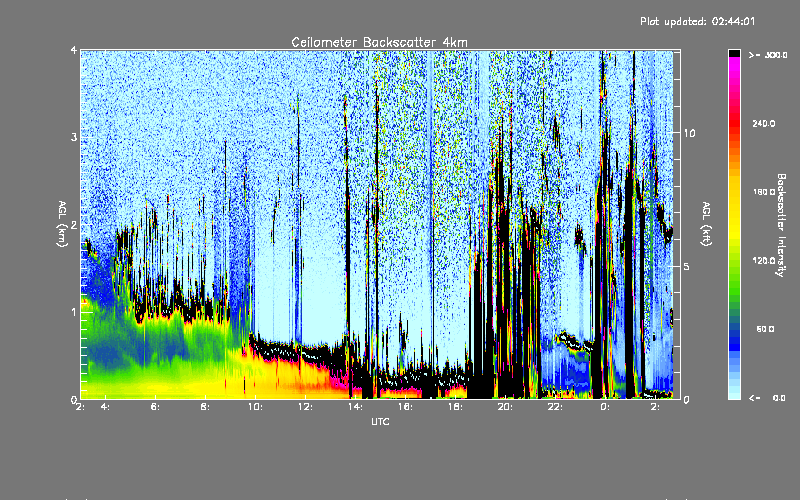Click the 'Backscatter Intensity' colorbar label
800x500 pixels.
click(x=781, y=225)
